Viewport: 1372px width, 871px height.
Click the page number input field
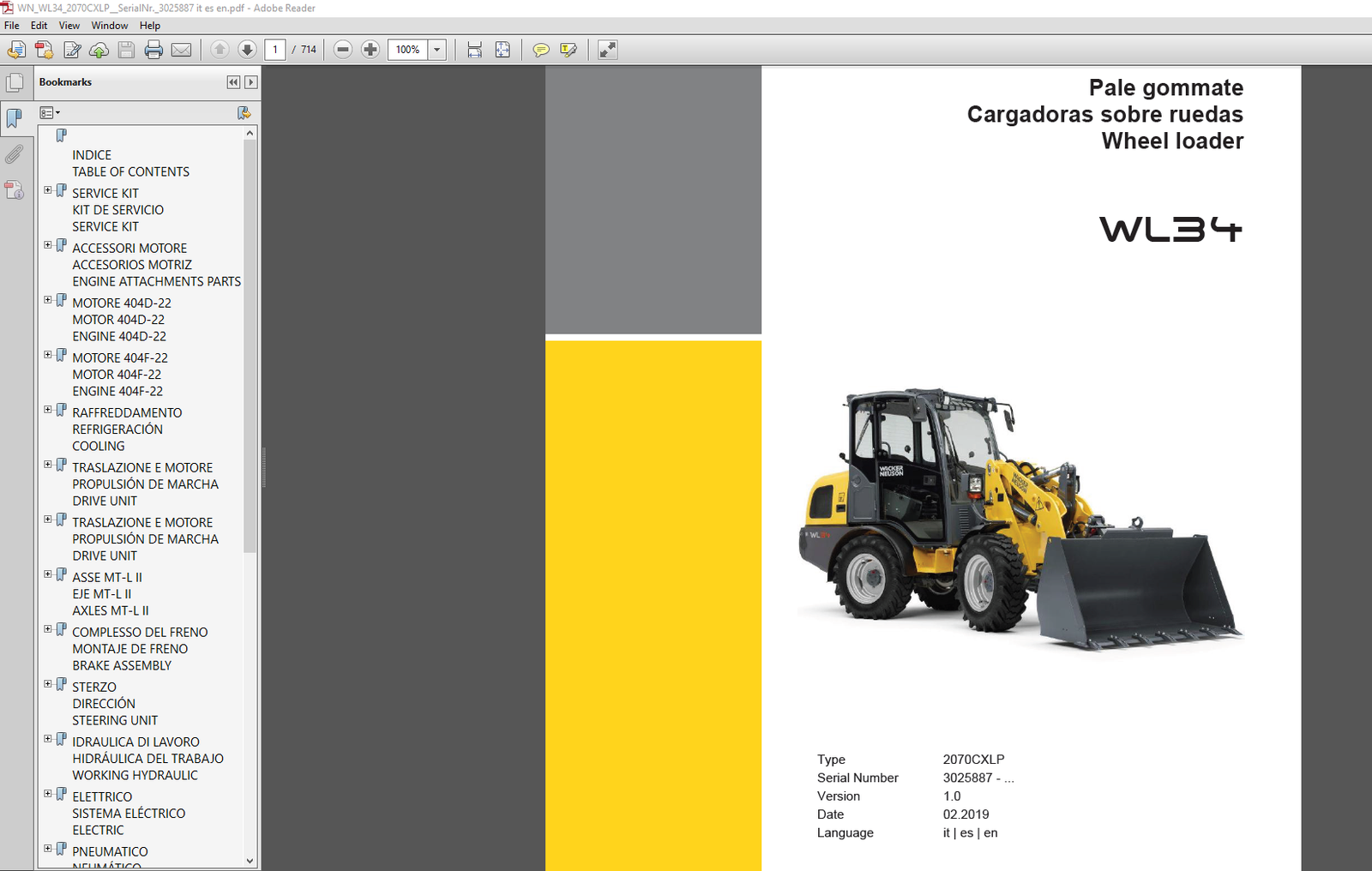[274, 50]
